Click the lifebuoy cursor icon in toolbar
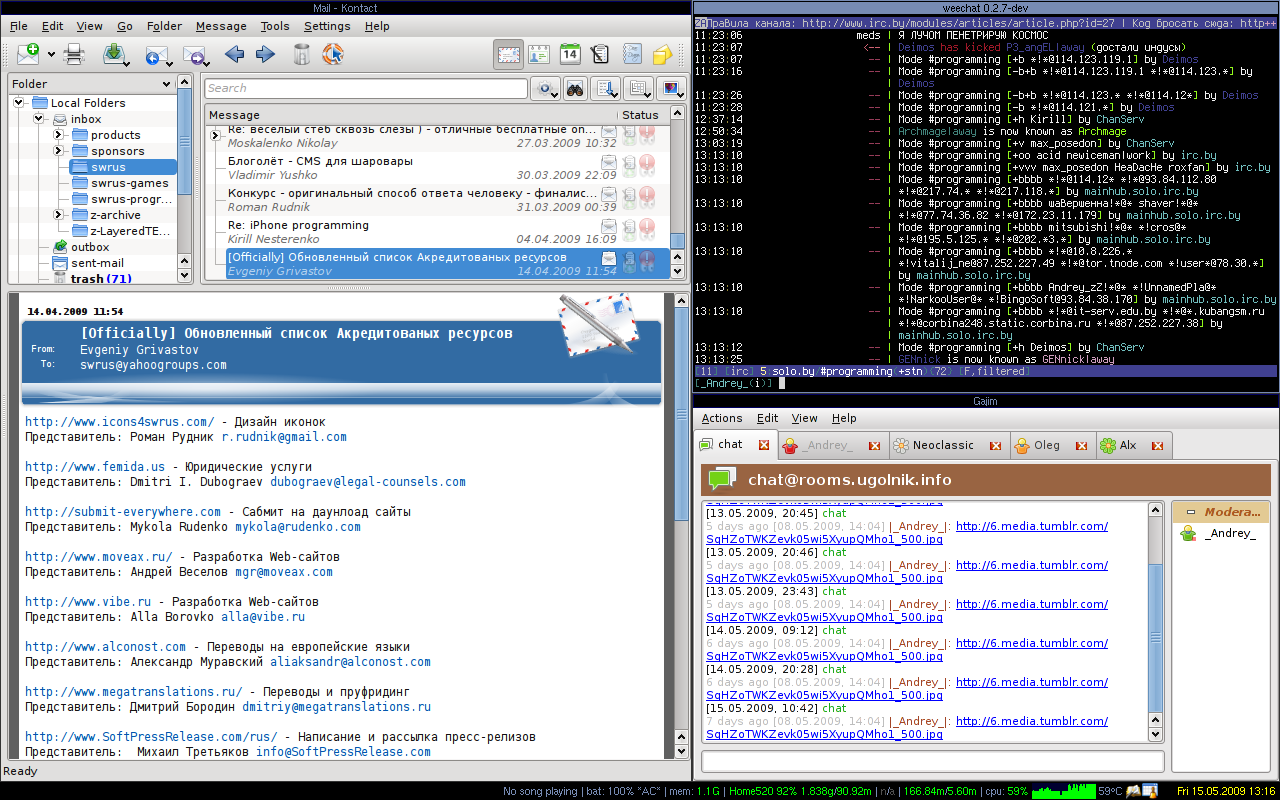The image size is (1280, 800). click(332, 54)
